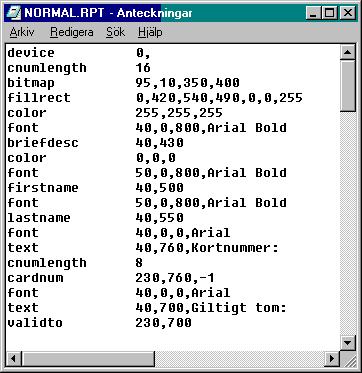Screen dimensions: 362x373
Task: Click the word 'briefdesc'
Action: (x=43, y=143)
